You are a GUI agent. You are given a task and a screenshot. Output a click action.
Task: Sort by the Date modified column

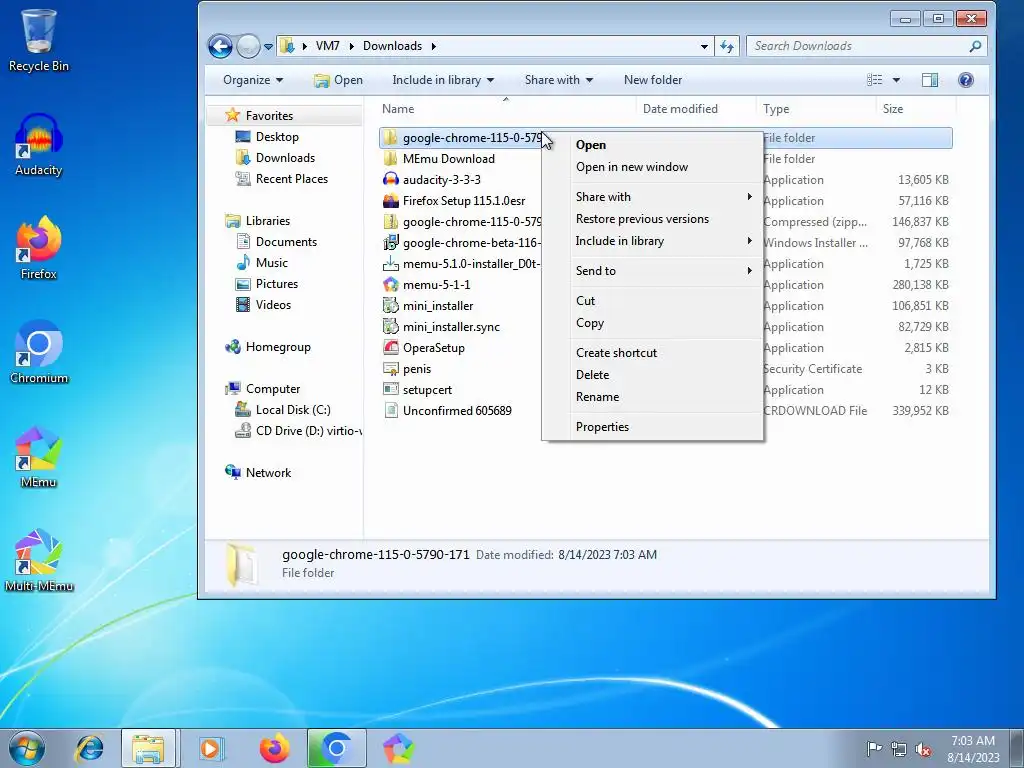(696, 109)
